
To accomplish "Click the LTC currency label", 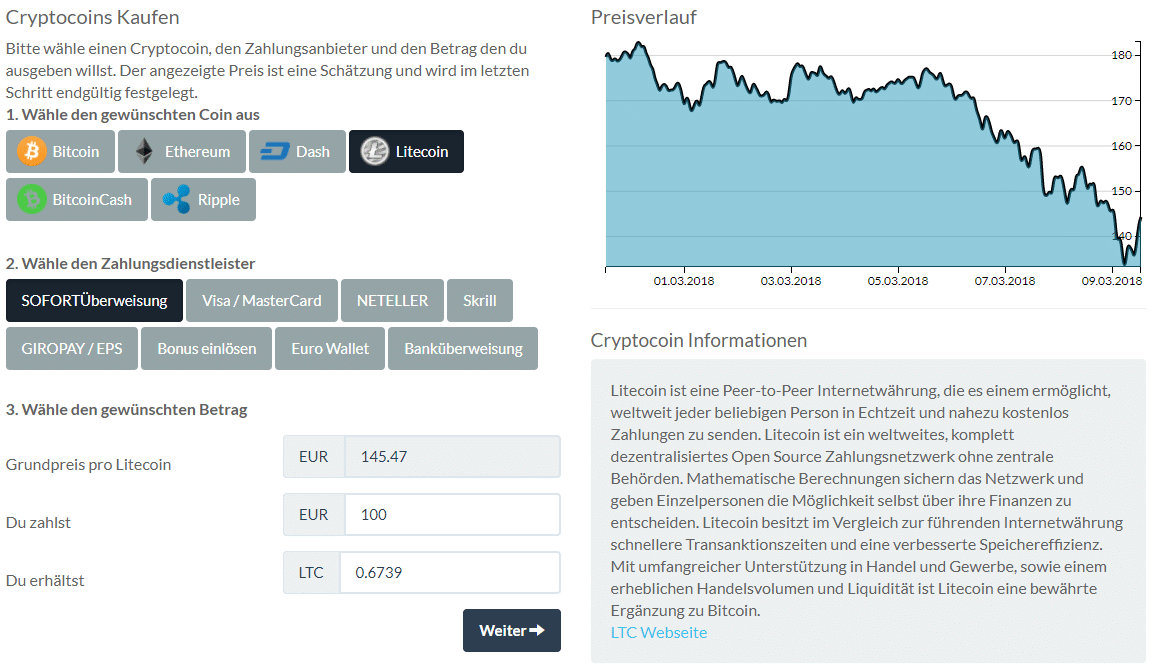I will tap(311, 572).
